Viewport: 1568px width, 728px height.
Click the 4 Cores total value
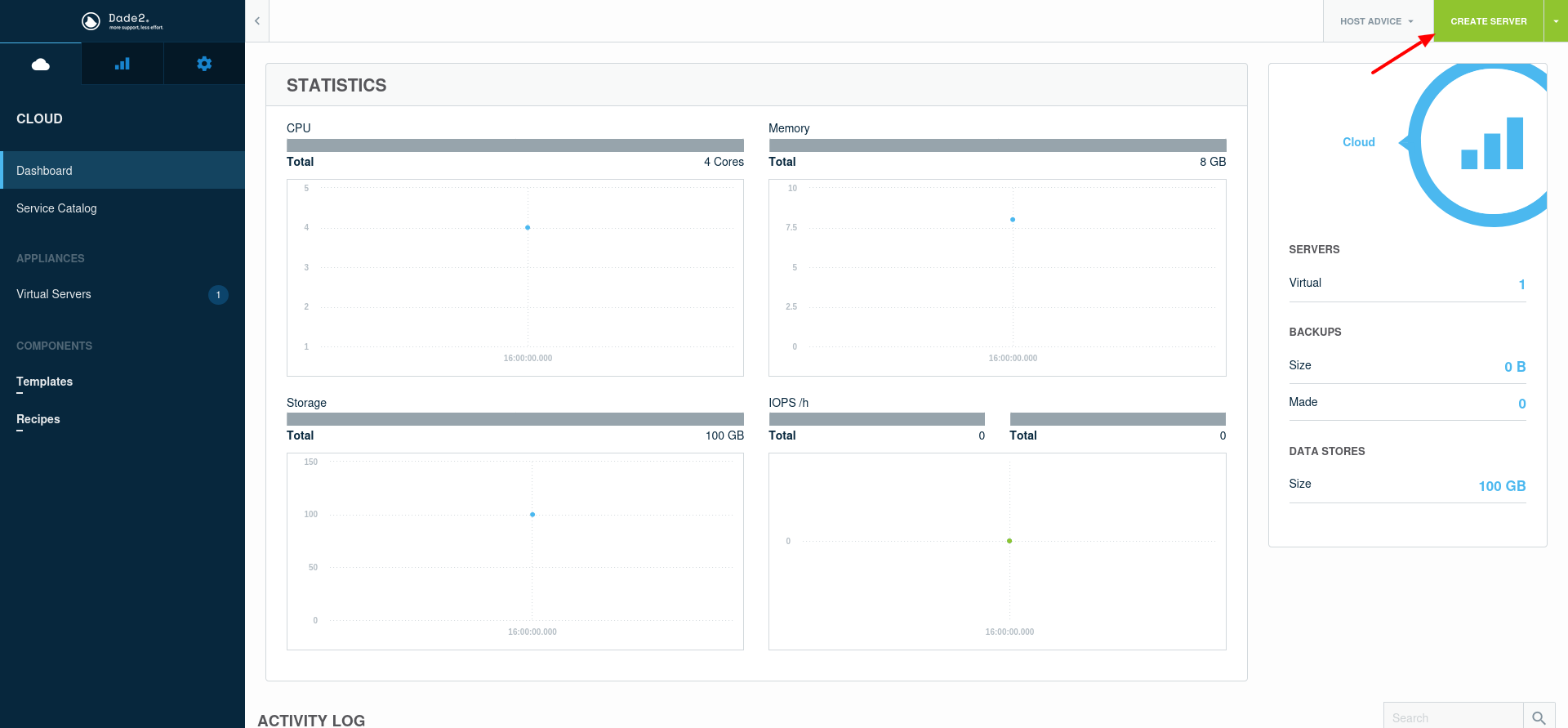point(724,162)
